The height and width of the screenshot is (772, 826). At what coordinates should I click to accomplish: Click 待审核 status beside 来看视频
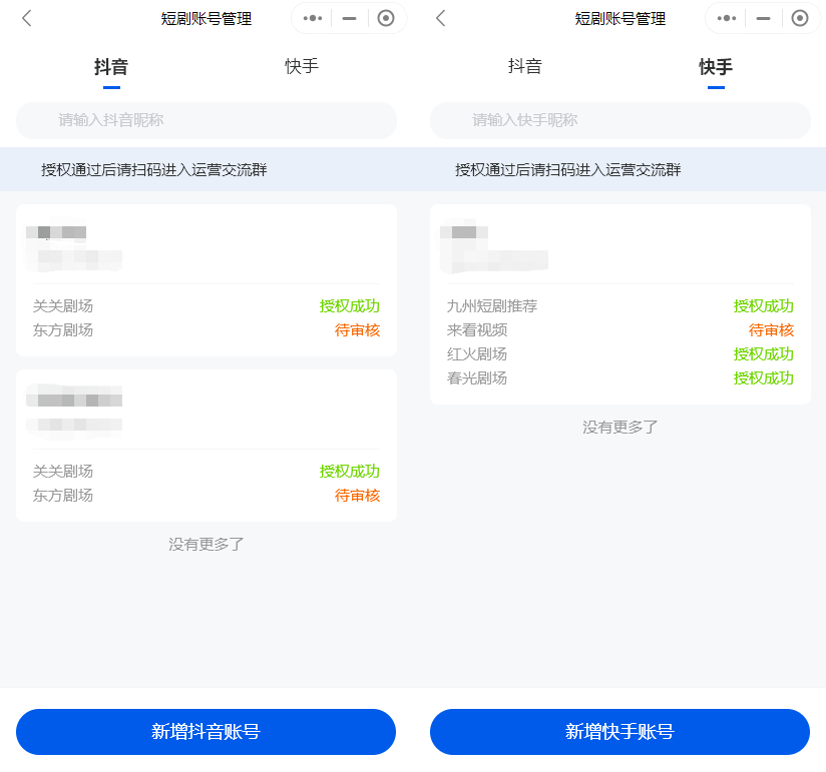[x=771, y=330]
